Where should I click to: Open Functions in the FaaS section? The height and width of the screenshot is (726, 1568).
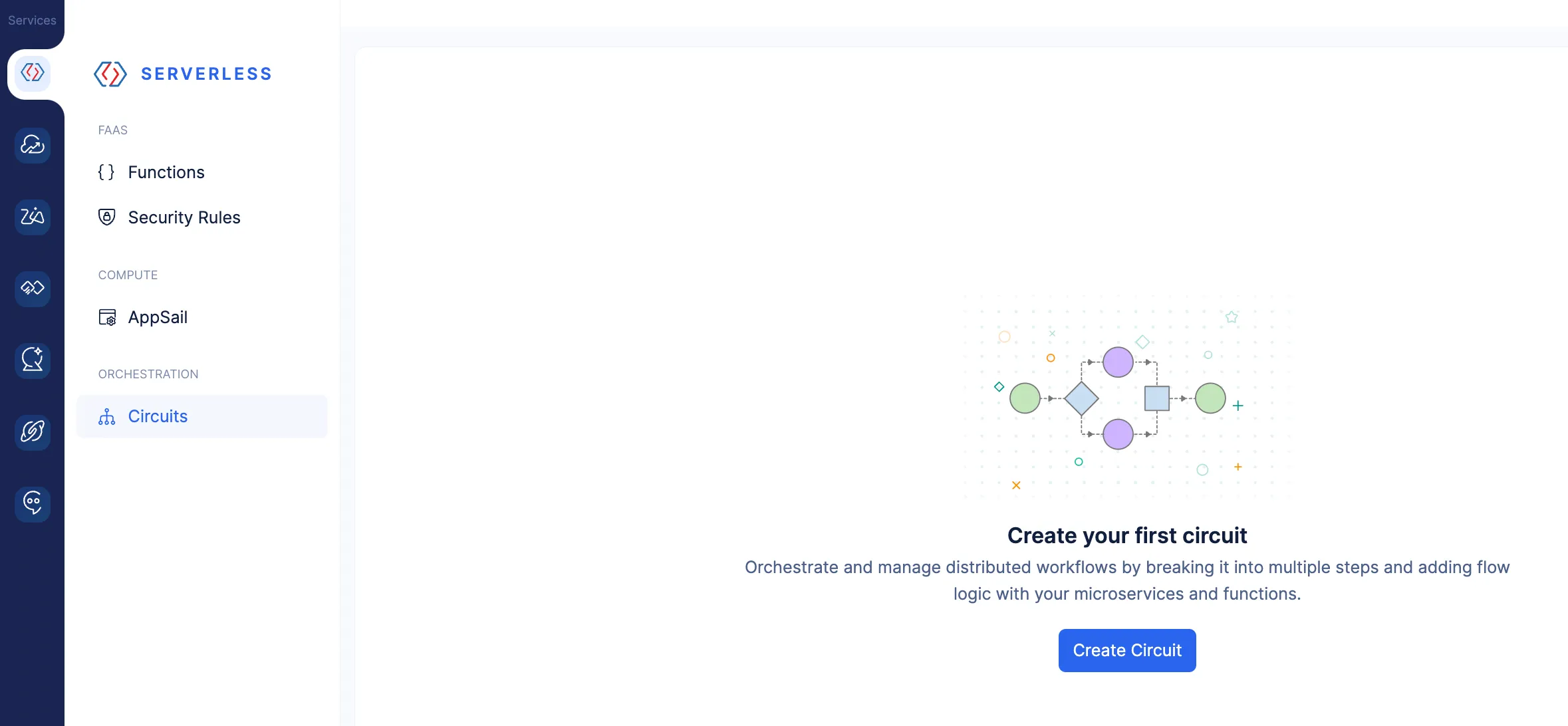(166, 172)
